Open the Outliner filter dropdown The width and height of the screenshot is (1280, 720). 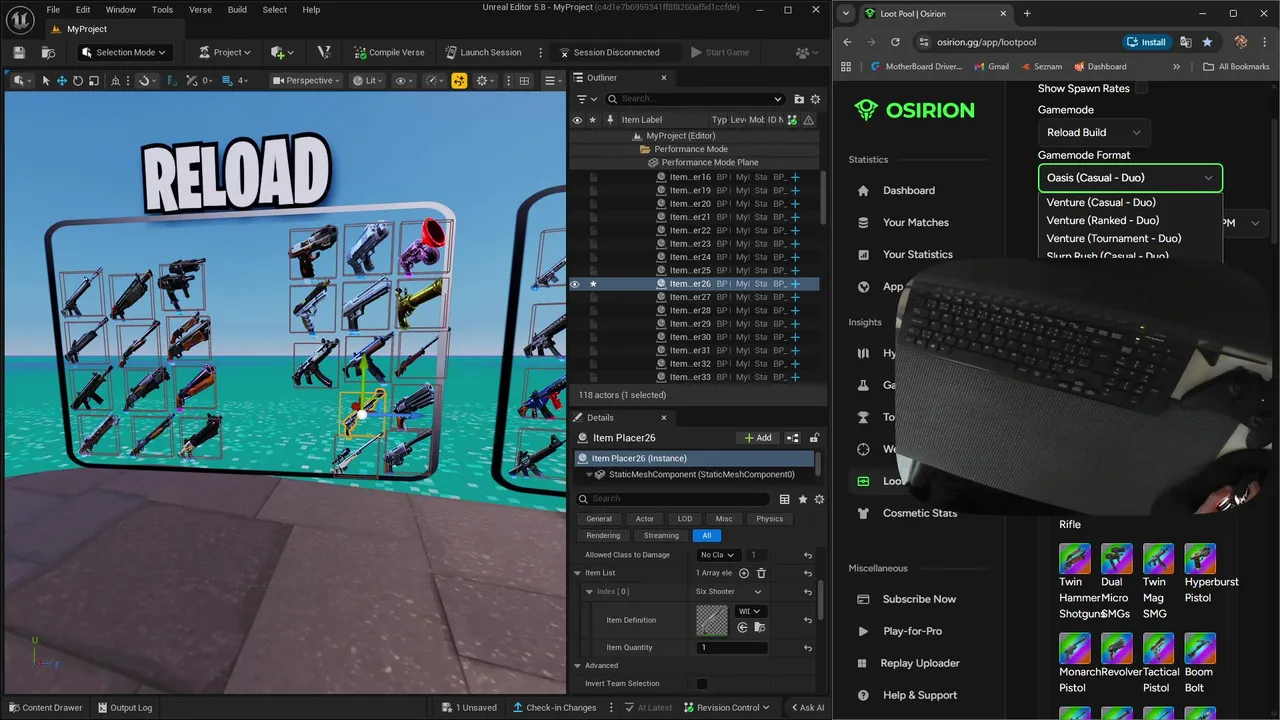(586, 99)
